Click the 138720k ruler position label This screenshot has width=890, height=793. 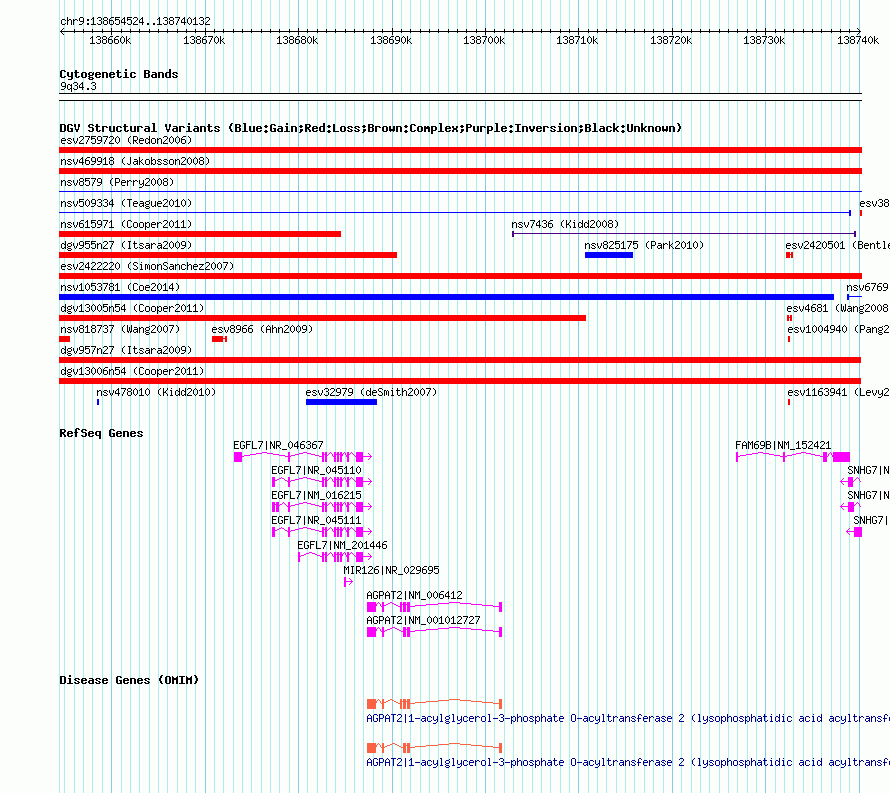click(x=671, y=40)
